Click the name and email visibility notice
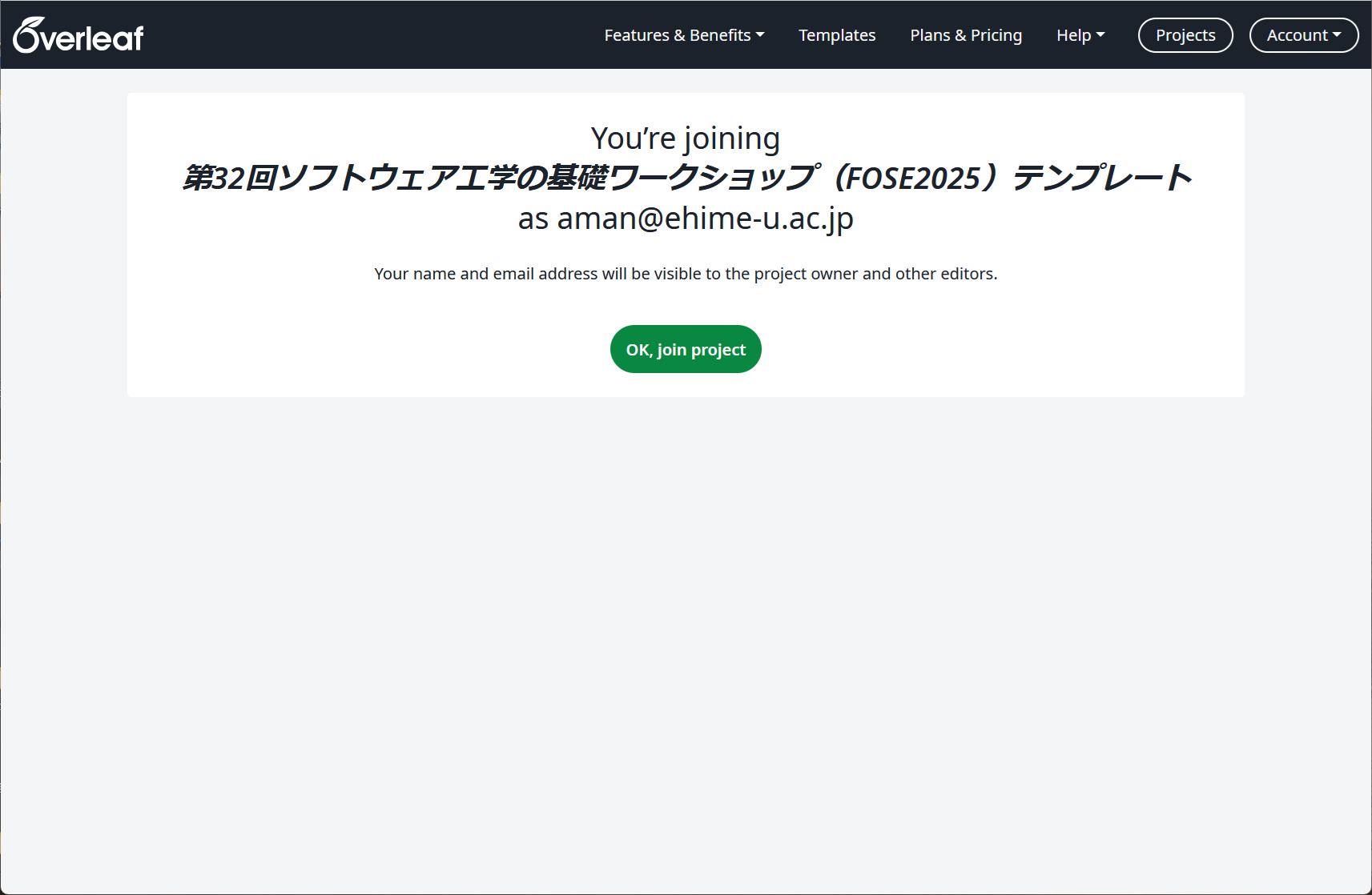The height and width of the screenshot is (895, 1372). point(686,274)
